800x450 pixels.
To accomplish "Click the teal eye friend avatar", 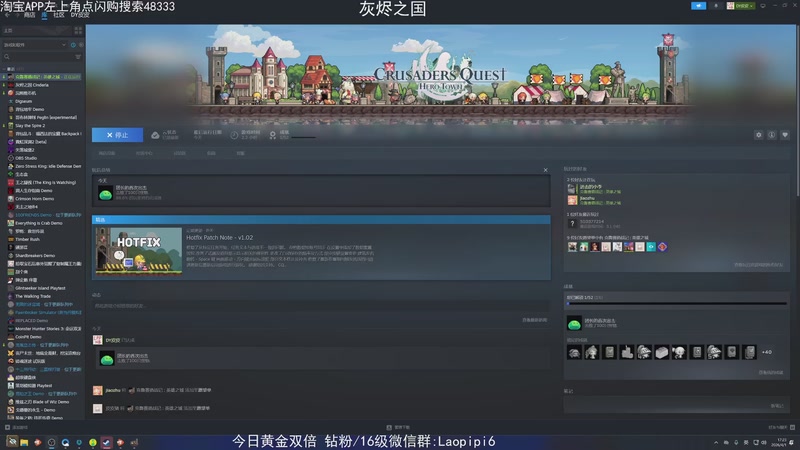I will (x=651, y=247).
